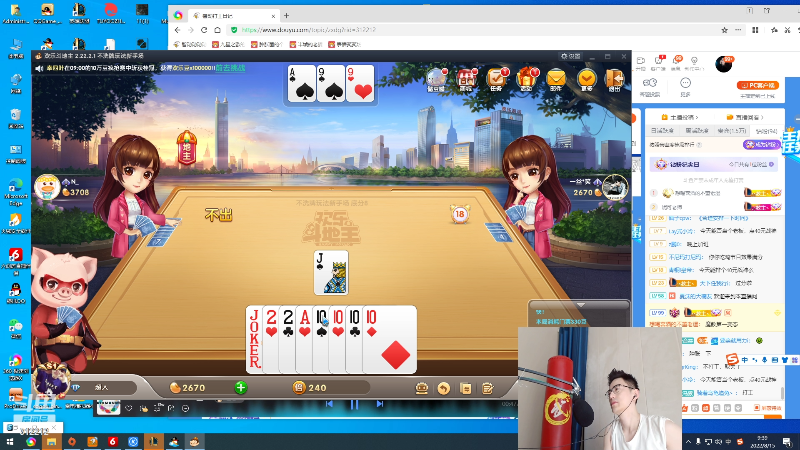Open the card record icon beside undo
Screen dimensions: 800x450
465,388
